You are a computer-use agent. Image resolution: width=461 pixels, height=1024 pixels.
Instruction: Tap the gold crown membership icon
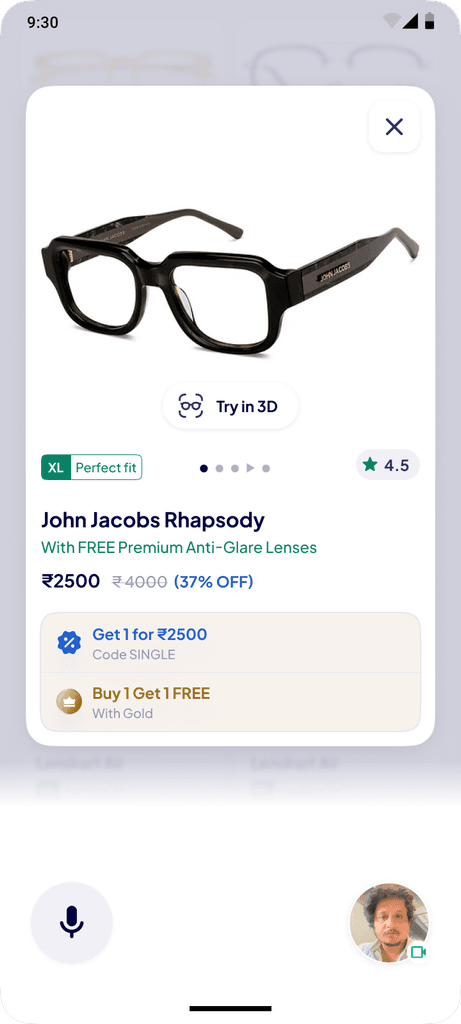69,702
